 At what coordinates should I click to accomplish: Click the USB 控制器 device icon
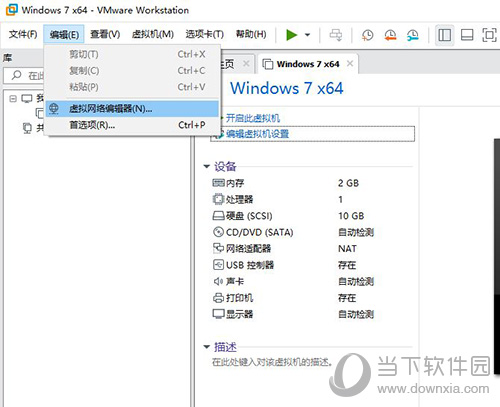[x=218, y=265]
